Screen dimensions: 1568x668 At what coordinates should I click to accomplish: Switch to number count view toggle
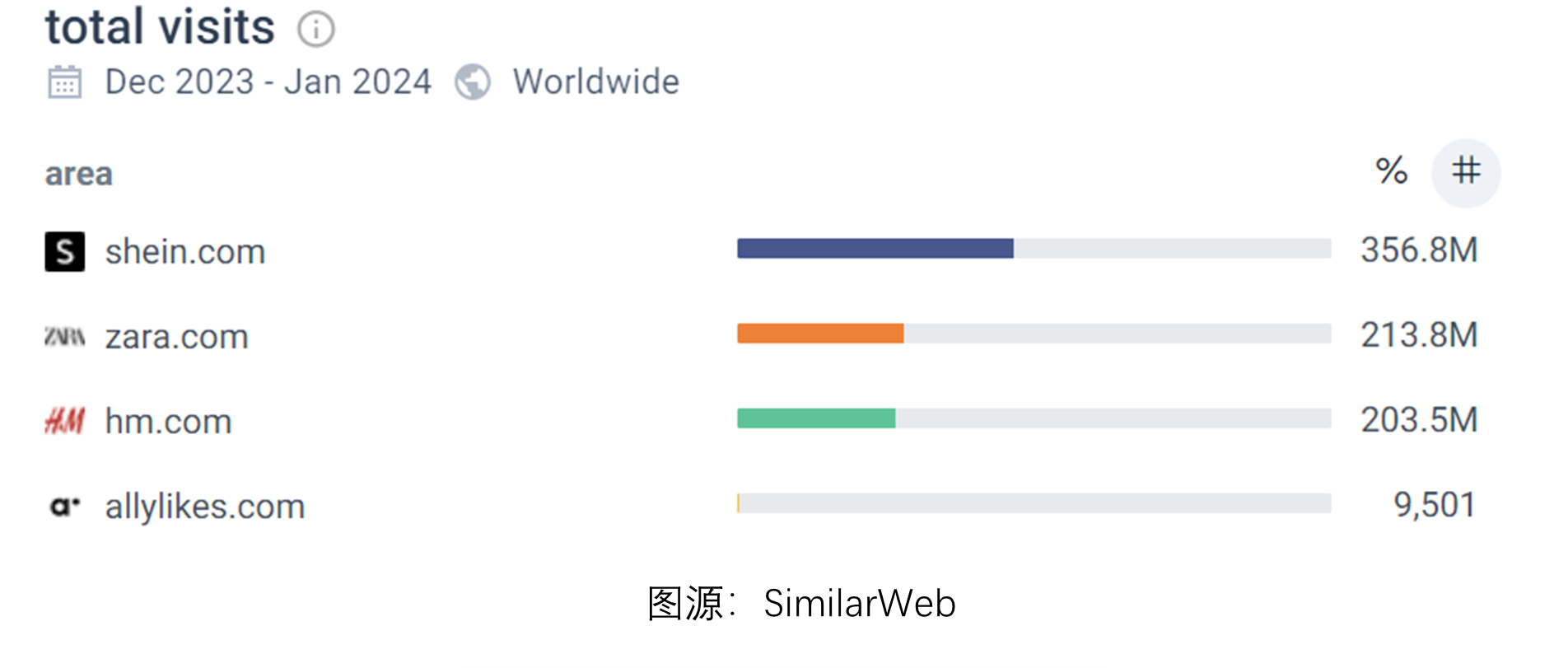1466,171
